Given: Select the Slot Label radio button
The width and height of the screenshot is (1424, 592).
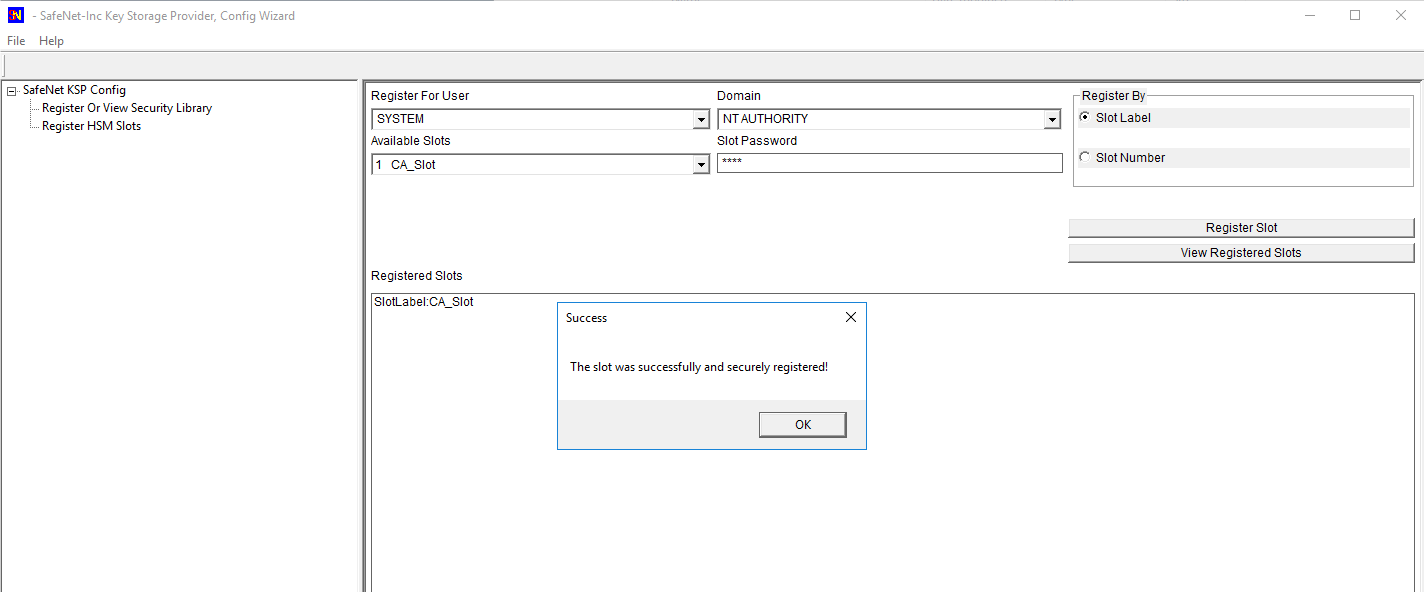Looking at the screenshot, I should point(1085,117).
